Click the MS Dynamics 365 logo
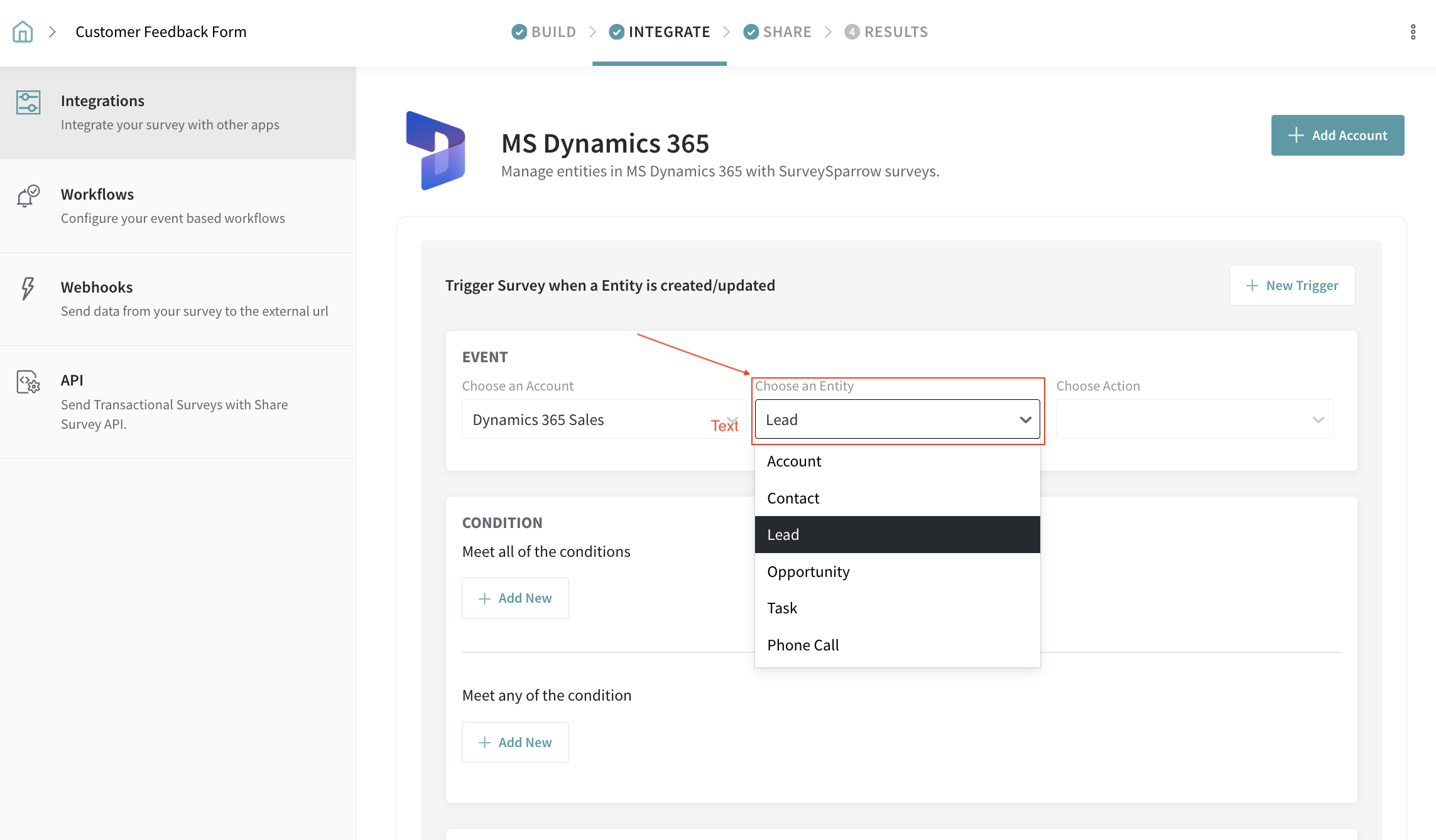Image resolution: width=1436 pixels, height=840 pixels. point(436,151)
